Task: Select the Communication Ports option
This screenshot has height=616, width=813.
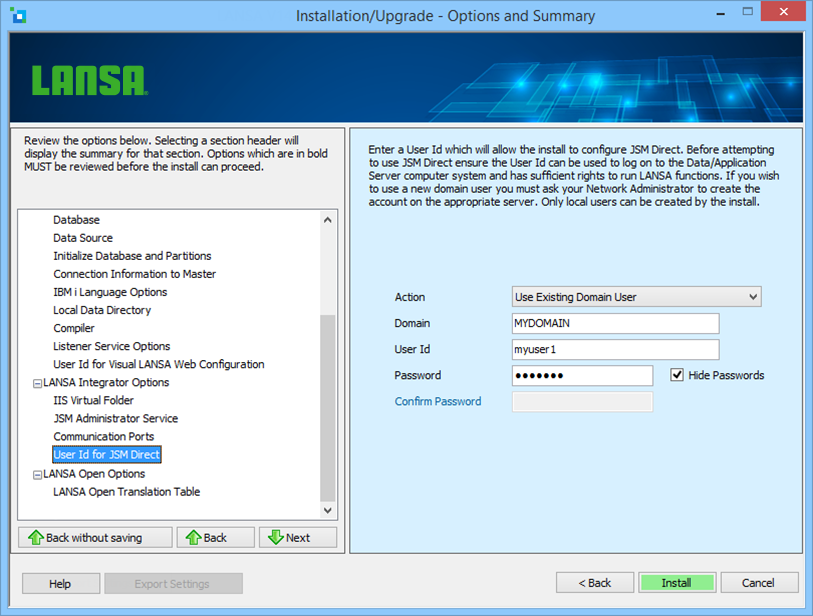Action: coord(104,437)
